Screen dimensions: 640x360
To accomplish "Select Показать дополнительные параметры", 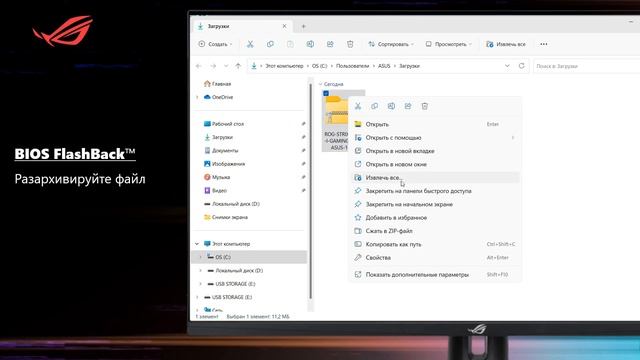I will [435, 275].
